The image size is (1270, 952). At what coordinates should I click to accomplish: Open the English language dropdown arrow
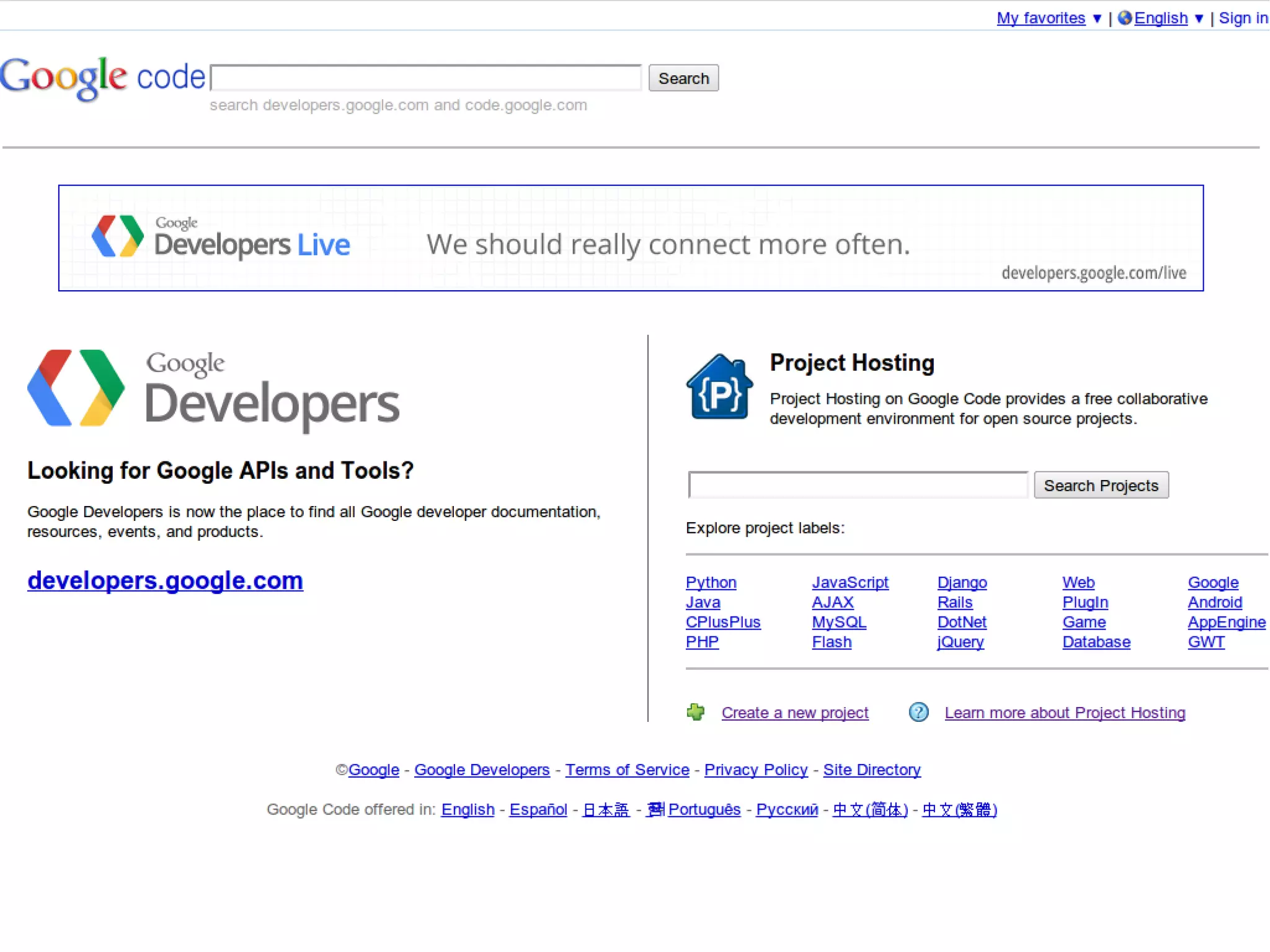[x=1199, y=19]
